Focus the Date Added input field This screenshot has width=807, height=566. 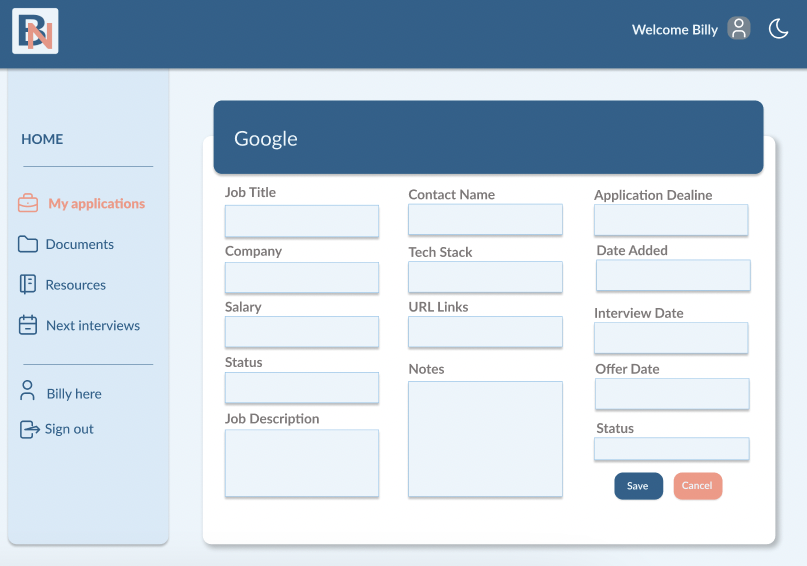pyautogui.click(x=673, y=275)
